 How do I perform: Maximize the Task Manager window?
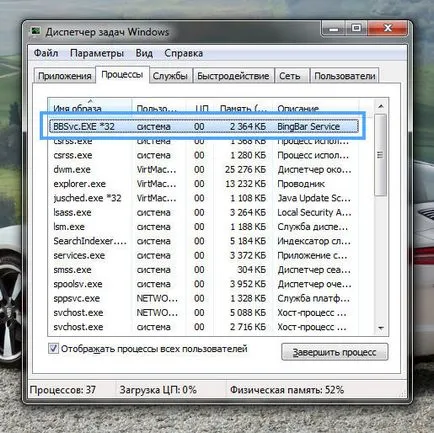tap(356, 29)
